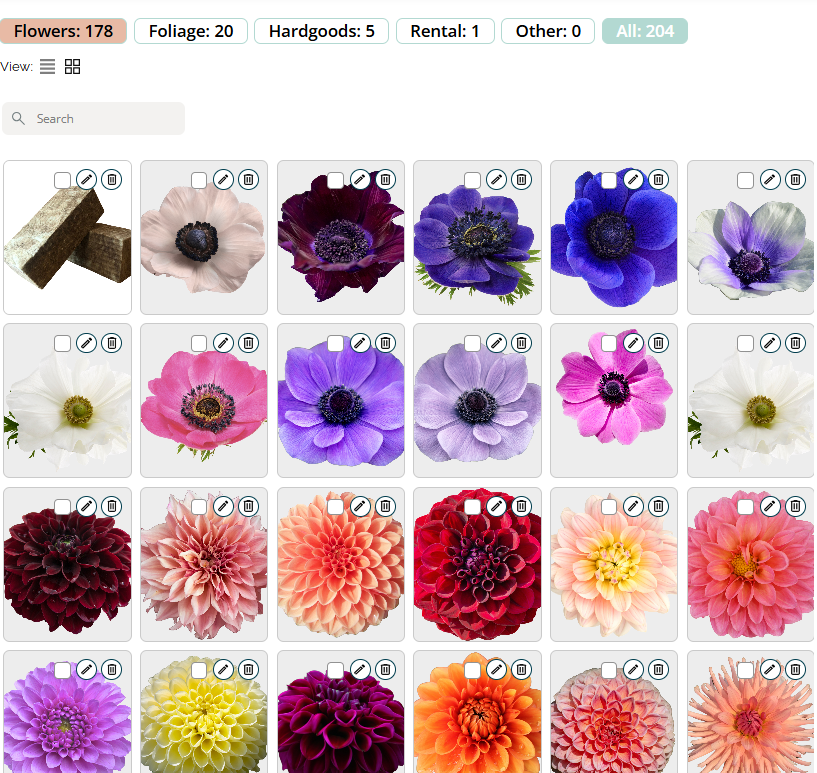Viewport: 817px width, 773px height.
Task: Check the royal blue anemone checkbox
Action: coord(608,180)
